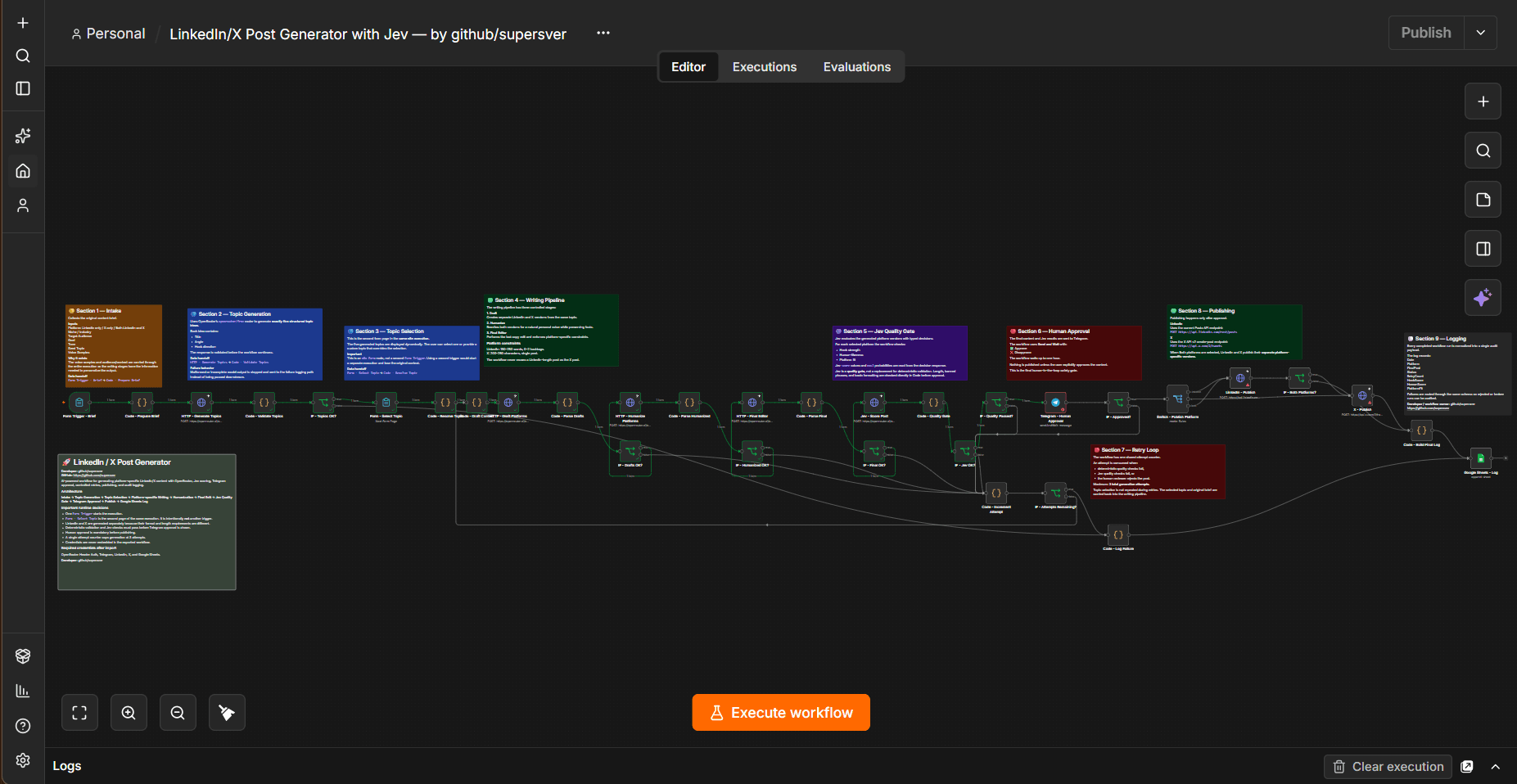Expand the Publish options dropdown arrow

pyautogui.click(x=1481, y=33)
